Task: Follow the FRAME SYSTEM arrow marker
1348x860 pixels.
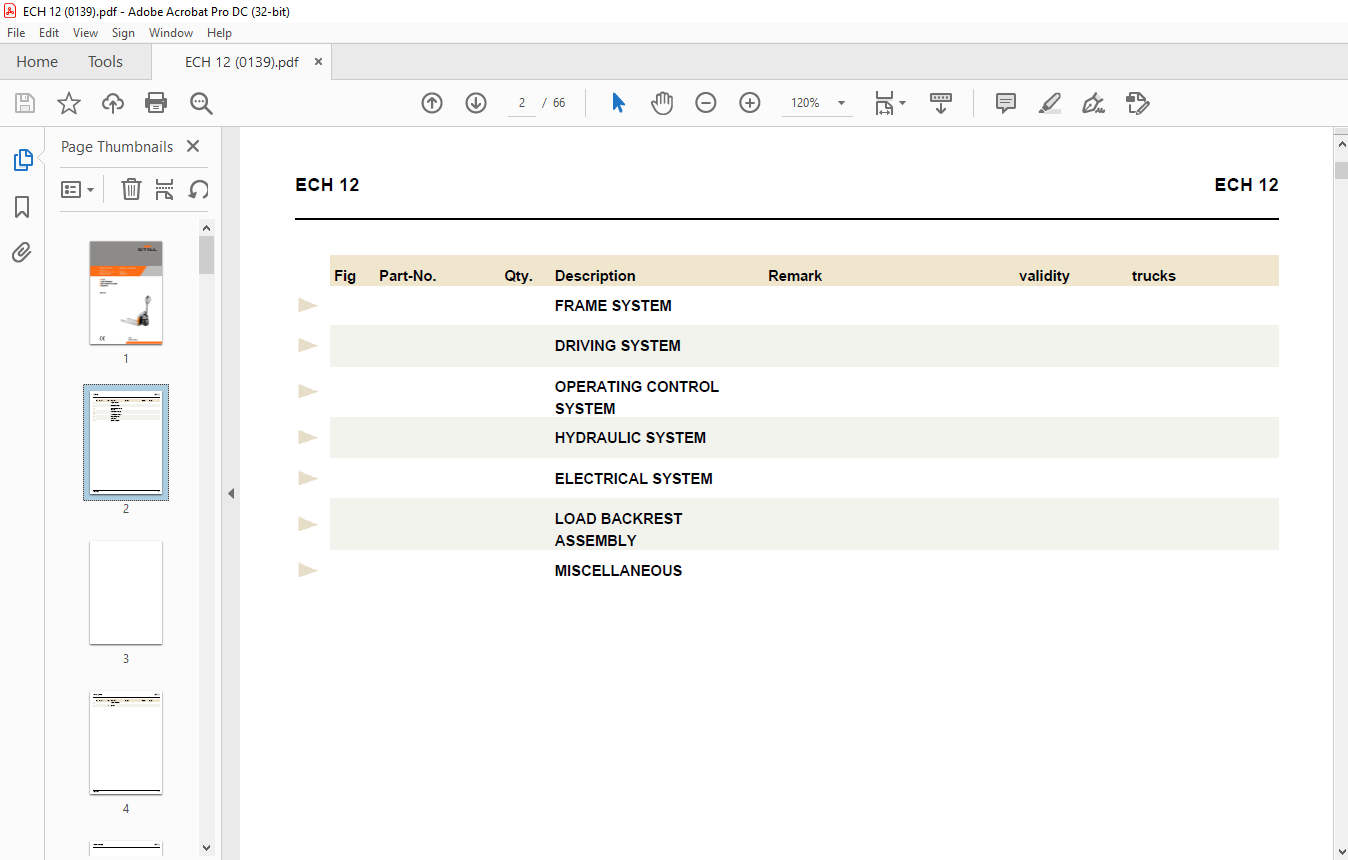Action: point(308,305)
